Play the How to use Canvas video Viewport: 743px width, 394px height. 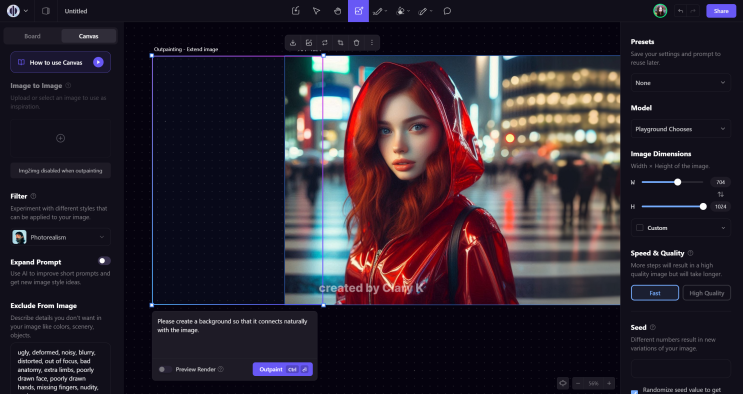(x=98, y=62)
